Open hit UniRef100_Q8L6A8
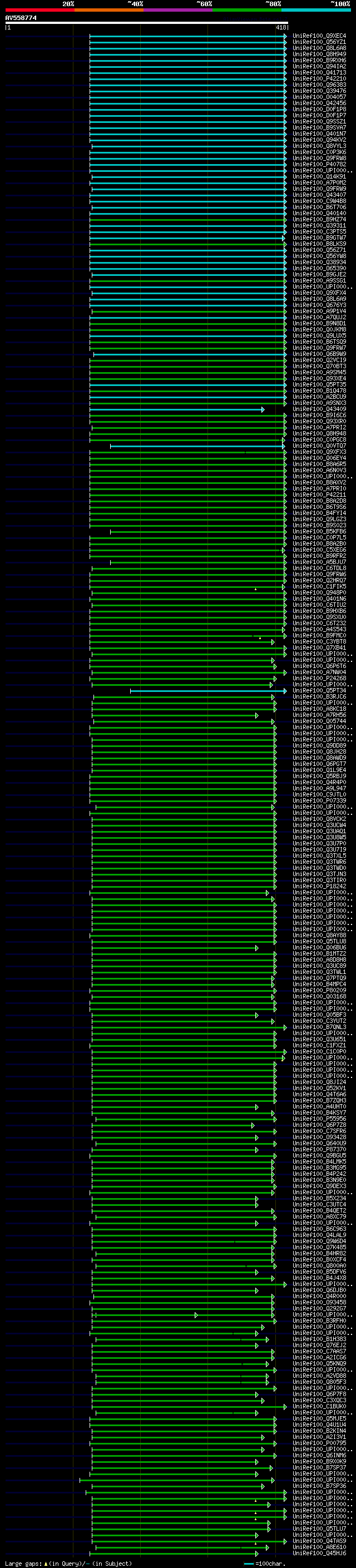Screen dimensions: 356x1568 (319, 48)
